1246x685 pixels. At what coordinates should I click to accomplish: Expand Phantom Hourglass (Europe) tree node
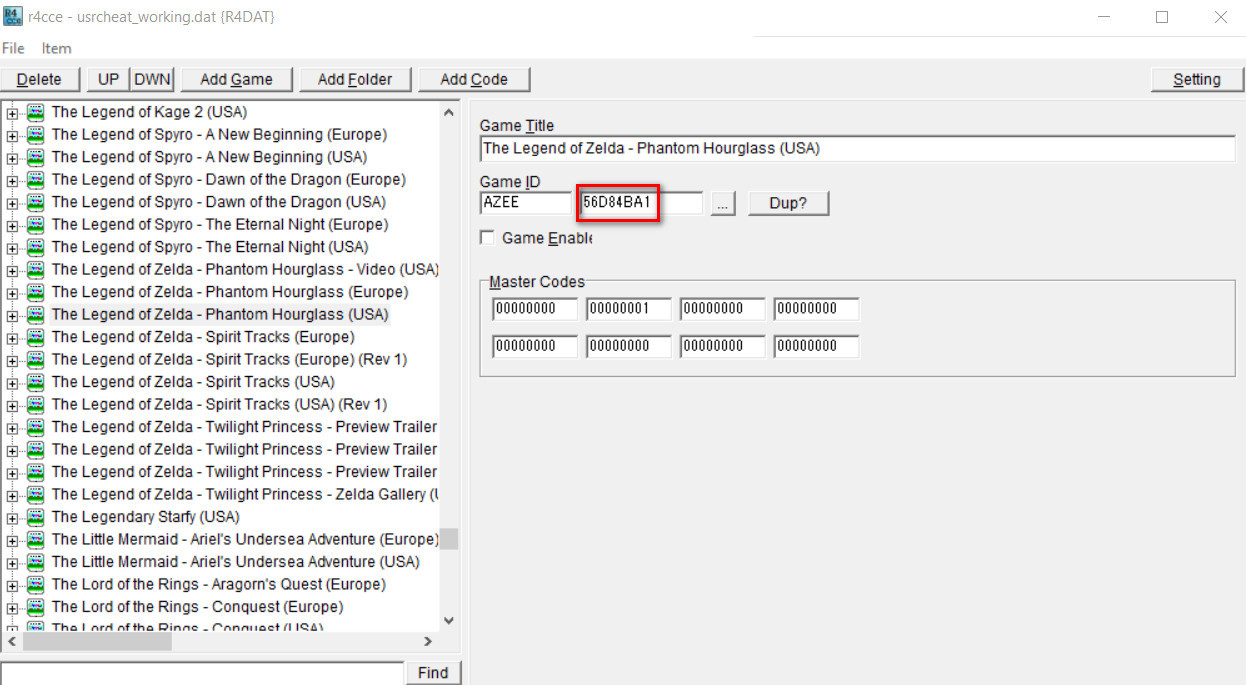[x=12, y=292]
